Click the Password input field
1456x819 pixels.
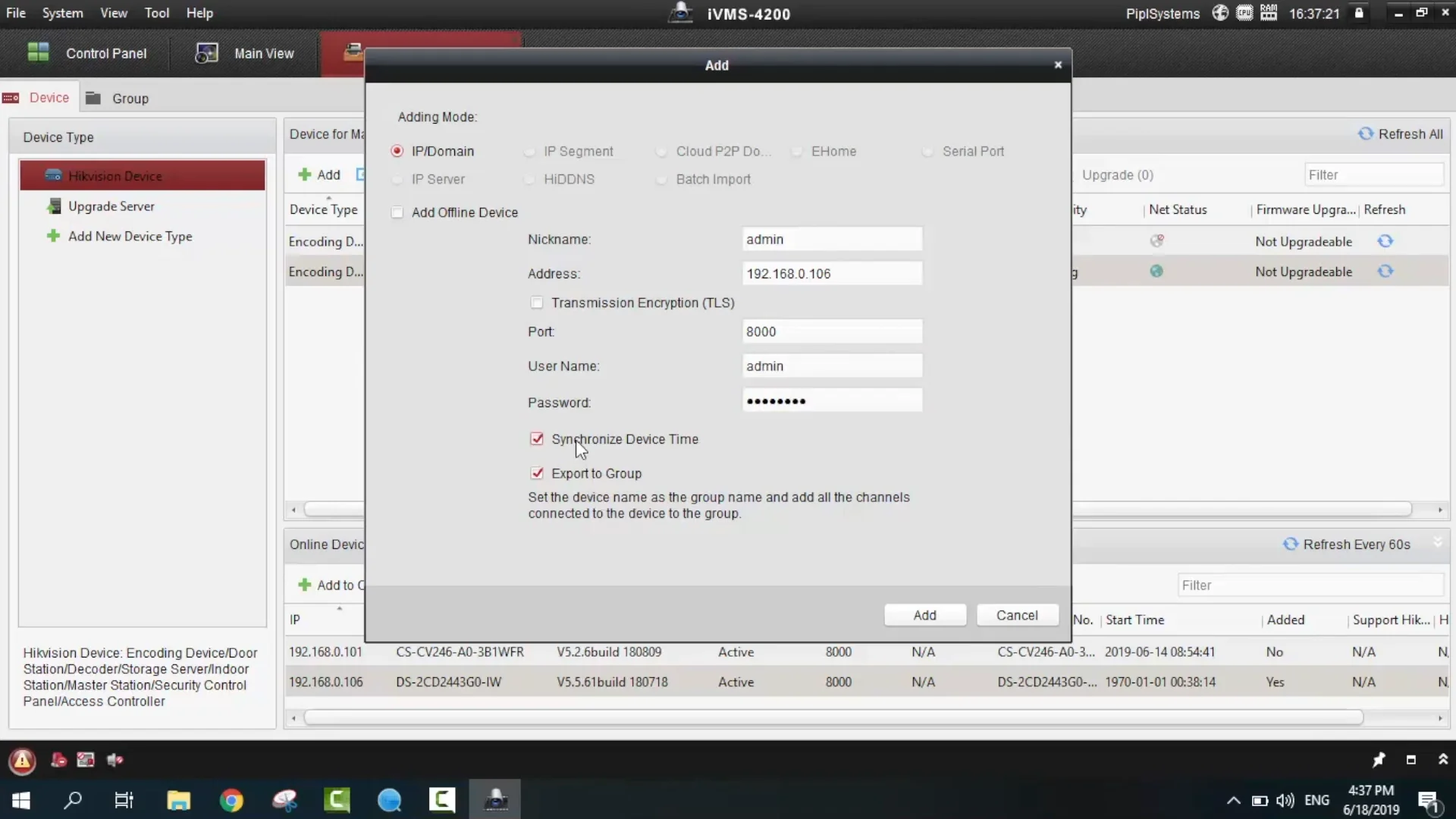tap(832, 400)
